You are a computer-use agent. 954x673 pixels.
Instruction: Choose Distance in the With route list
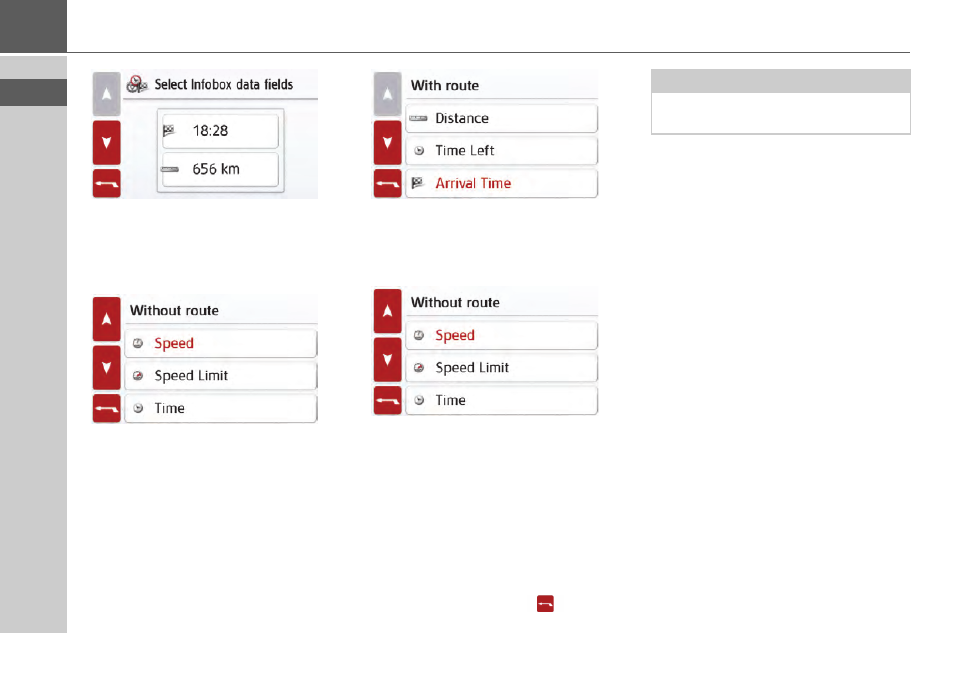(x=501, y=119)
